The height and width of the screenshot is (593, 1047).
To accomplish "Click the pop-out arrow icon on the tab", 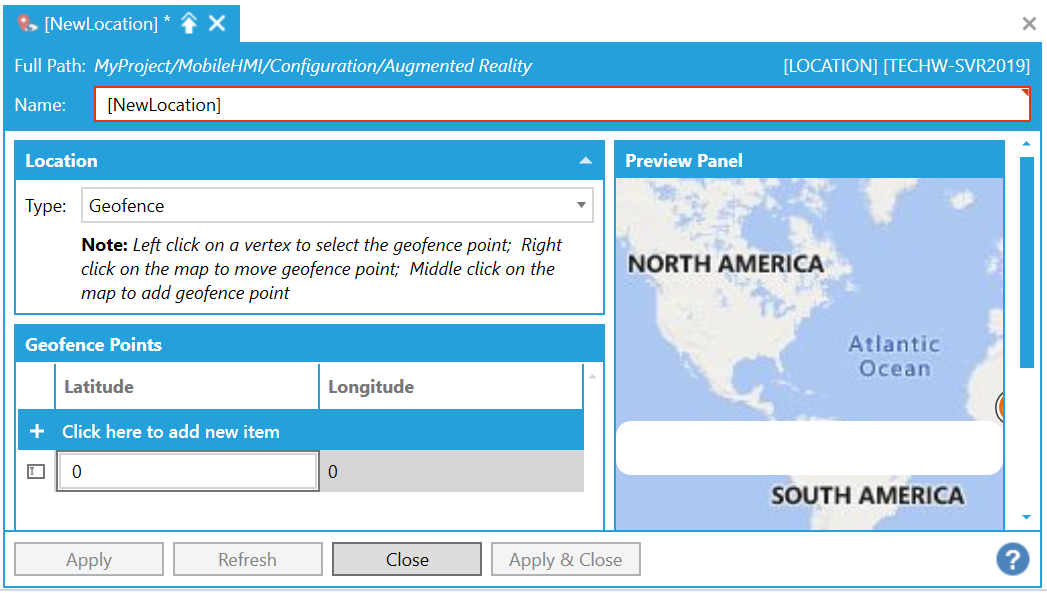I will (189, 23).
